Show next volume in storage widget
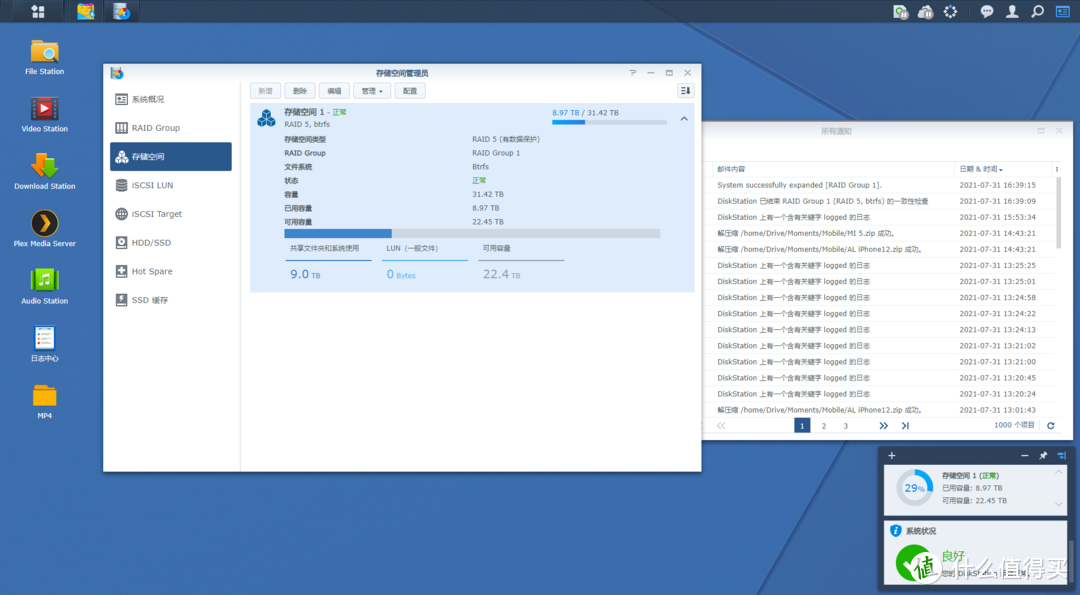1080x595 pixels. tap(1059, 504)
